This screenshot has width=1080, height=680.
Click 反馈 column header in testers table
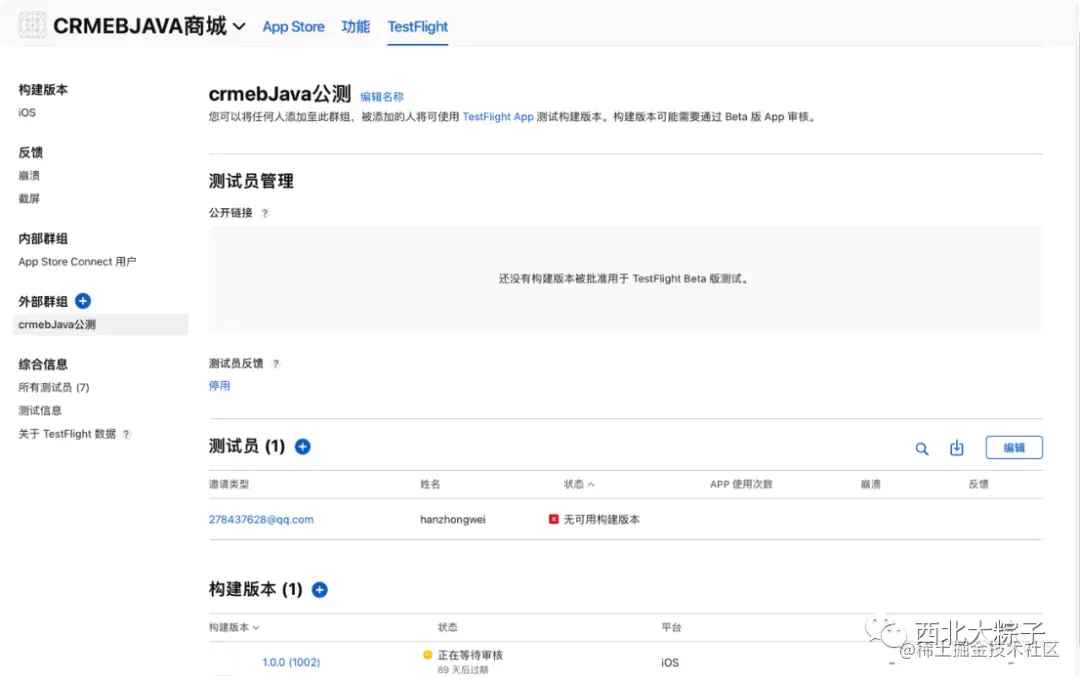point(978,484)
